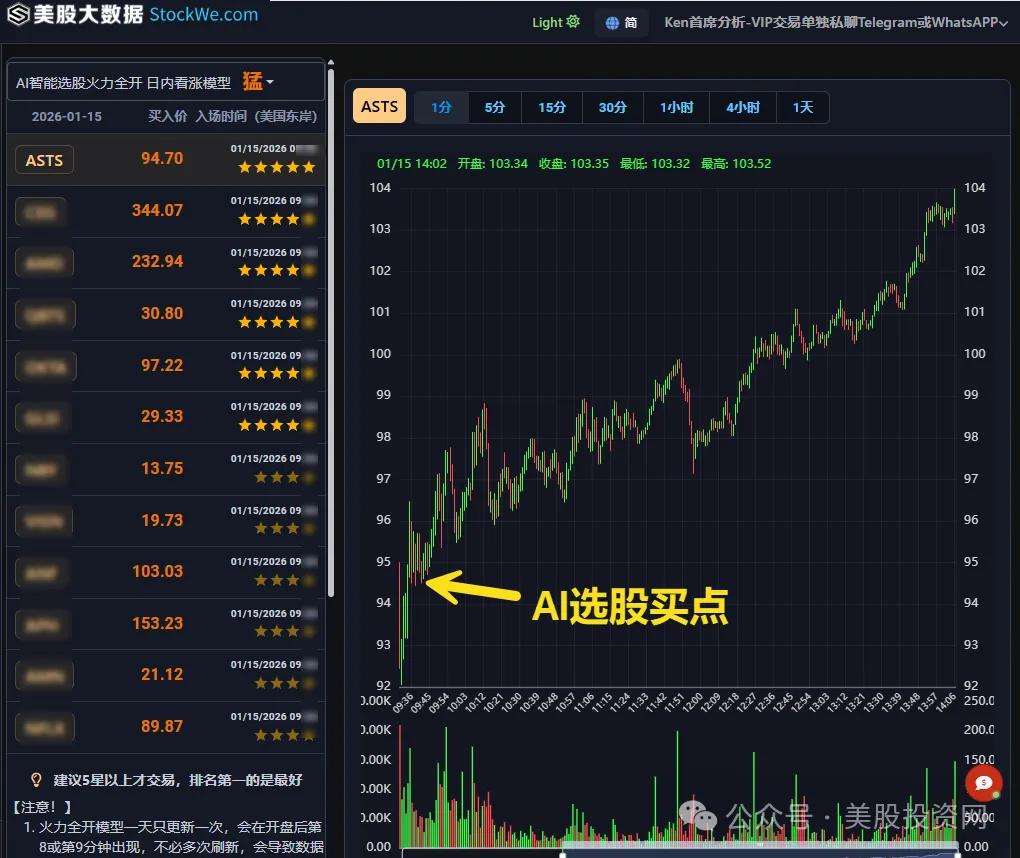The image size is (1020, 858).
Task: Switch to the 30分 timeframe tab
Action: (612, 107)
